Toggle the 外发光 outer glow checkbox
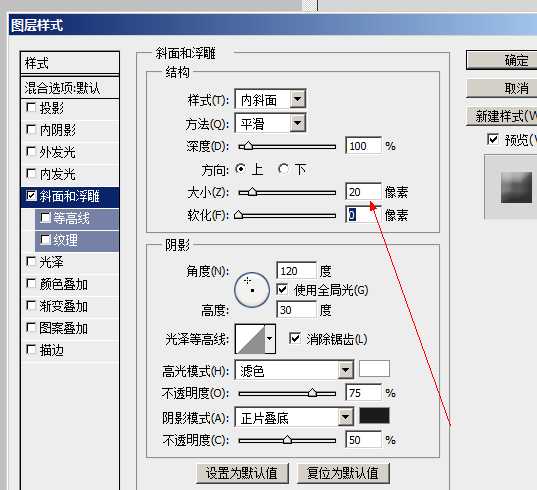The width and height of the screenshot is (537, 490). [31, 152]
